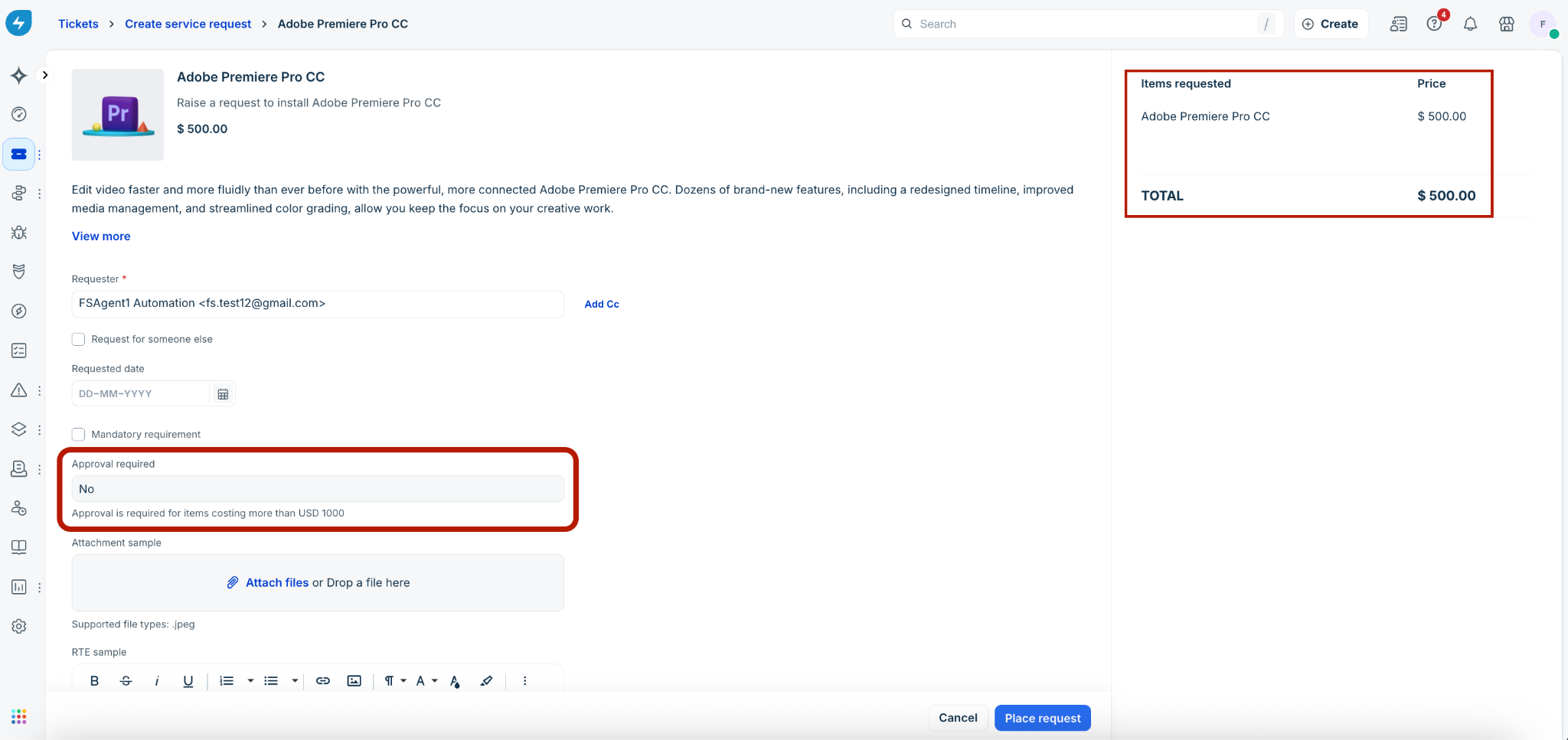Open the shield icon in the sidebar

click(19, 272)
